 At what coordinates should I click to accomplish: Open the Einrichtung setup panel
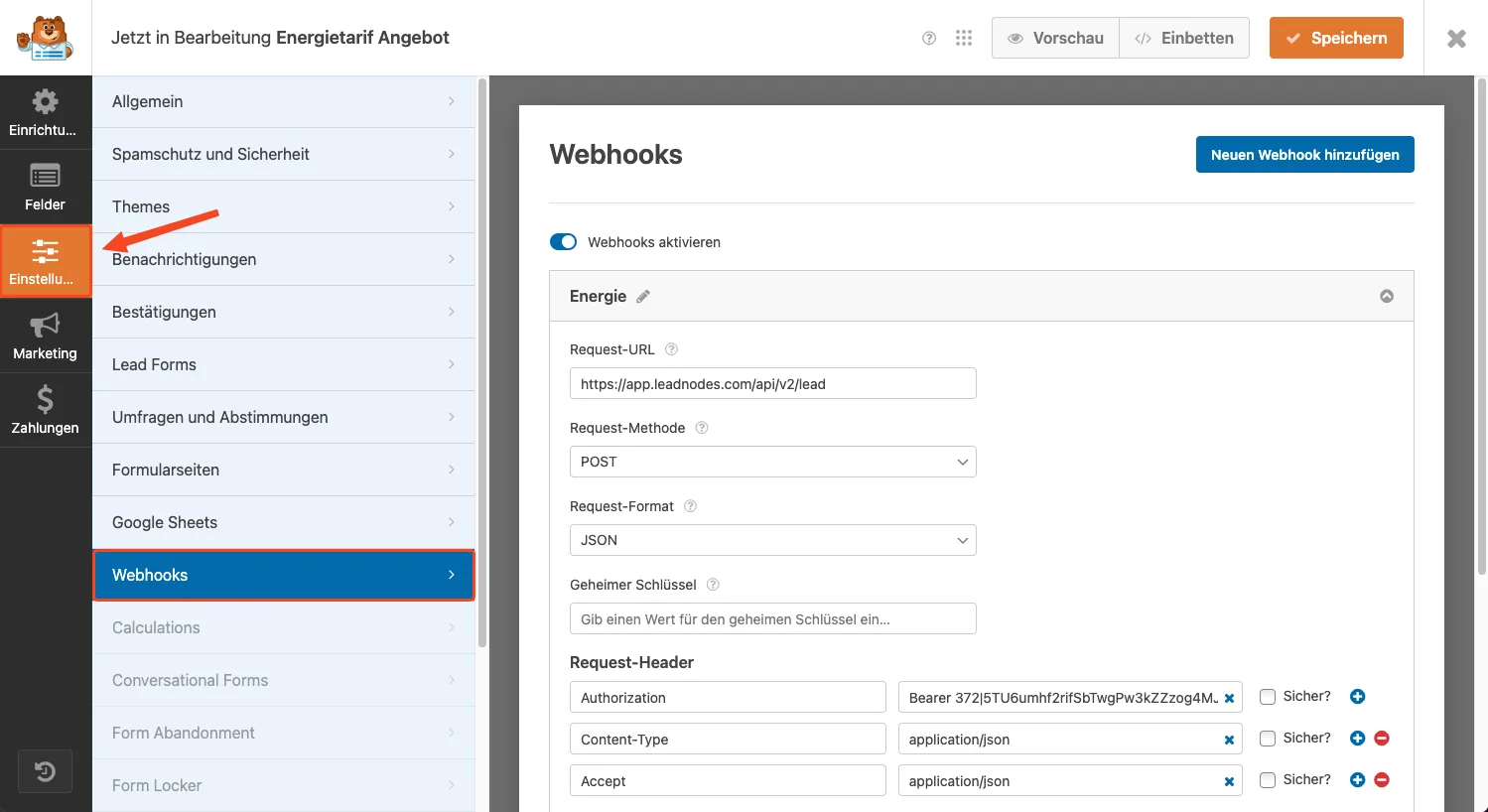tap(45, 112)
